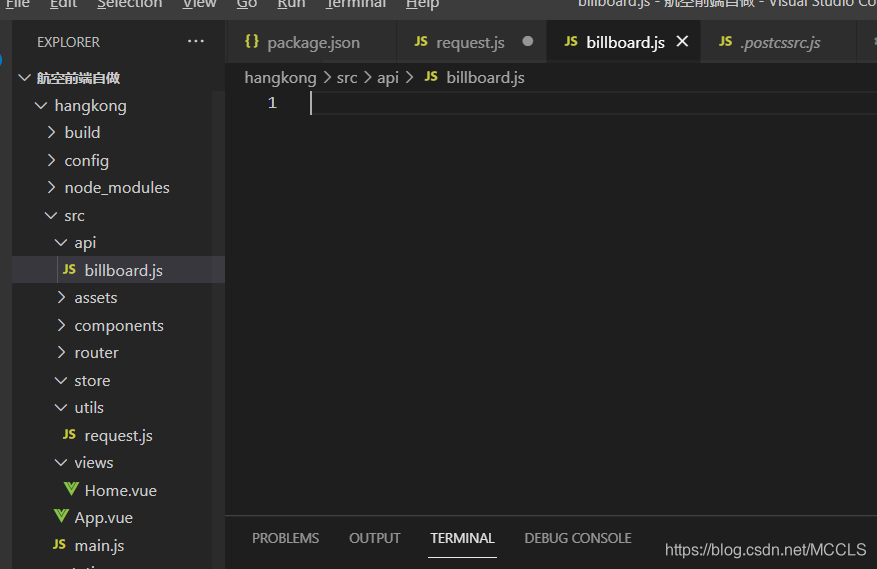Expand the build folder

pos(51,132)
